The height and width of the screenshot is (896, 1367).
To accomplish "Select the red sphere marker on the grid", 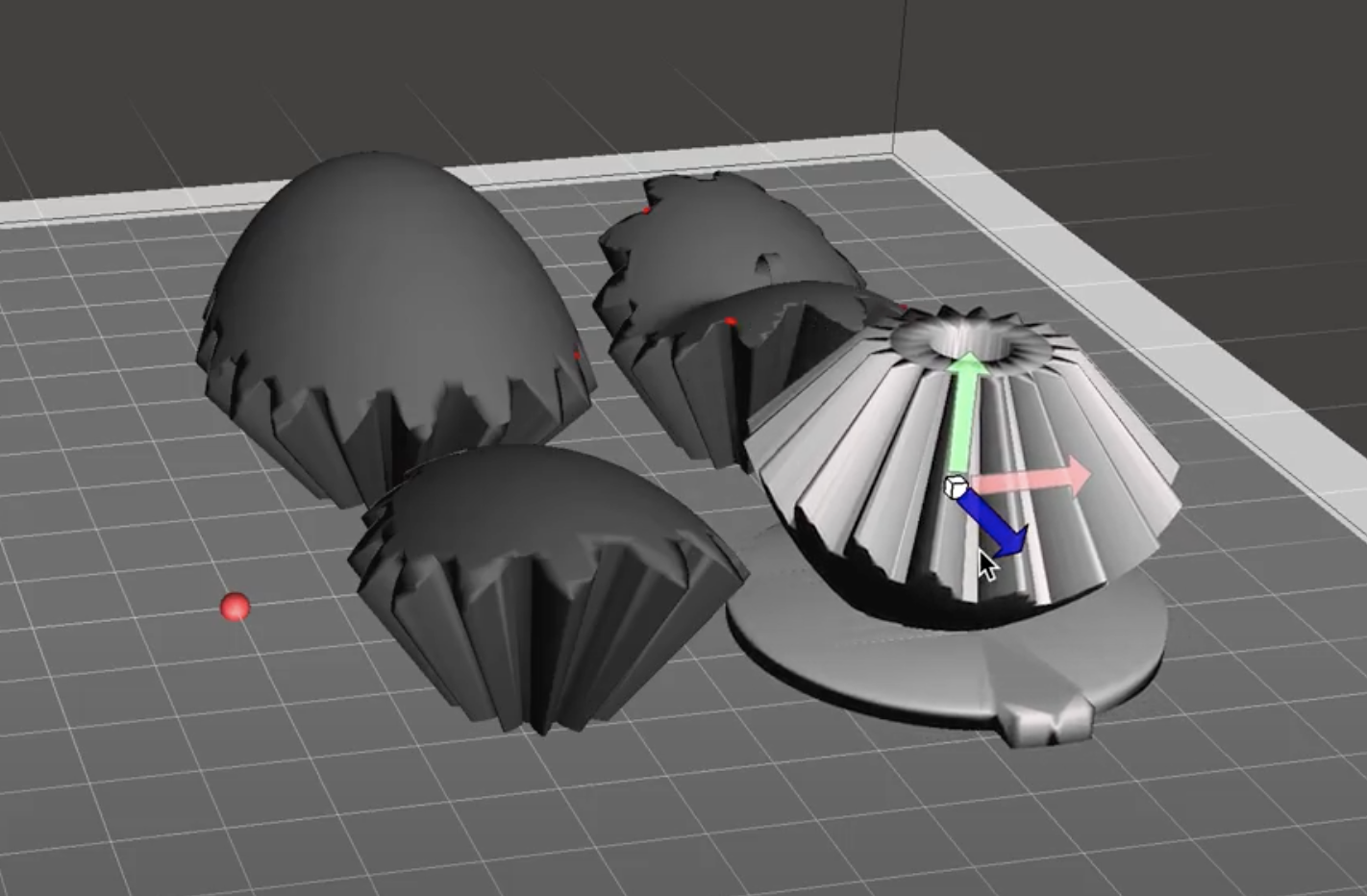I will [x=236, y=607].
